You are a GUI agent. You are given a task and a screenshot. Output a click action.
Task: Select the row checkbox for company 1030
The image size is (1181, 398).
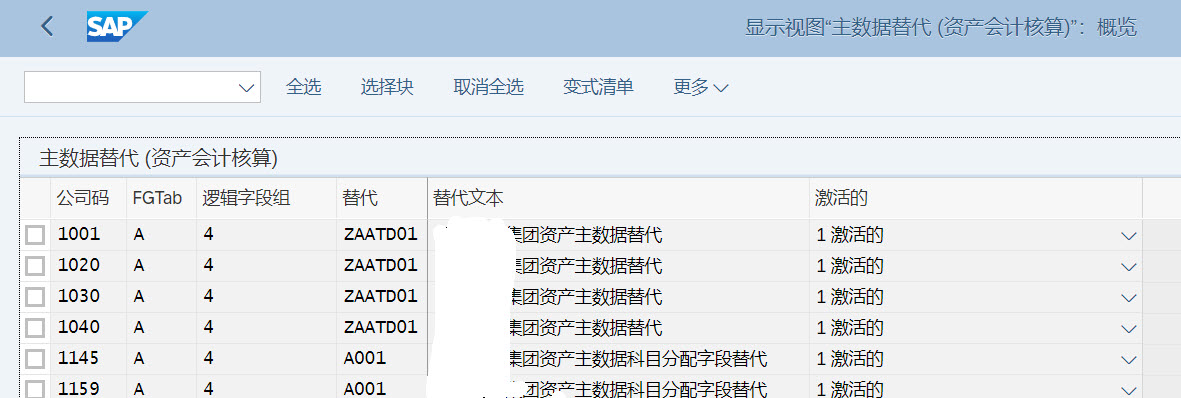coord(35,297)
